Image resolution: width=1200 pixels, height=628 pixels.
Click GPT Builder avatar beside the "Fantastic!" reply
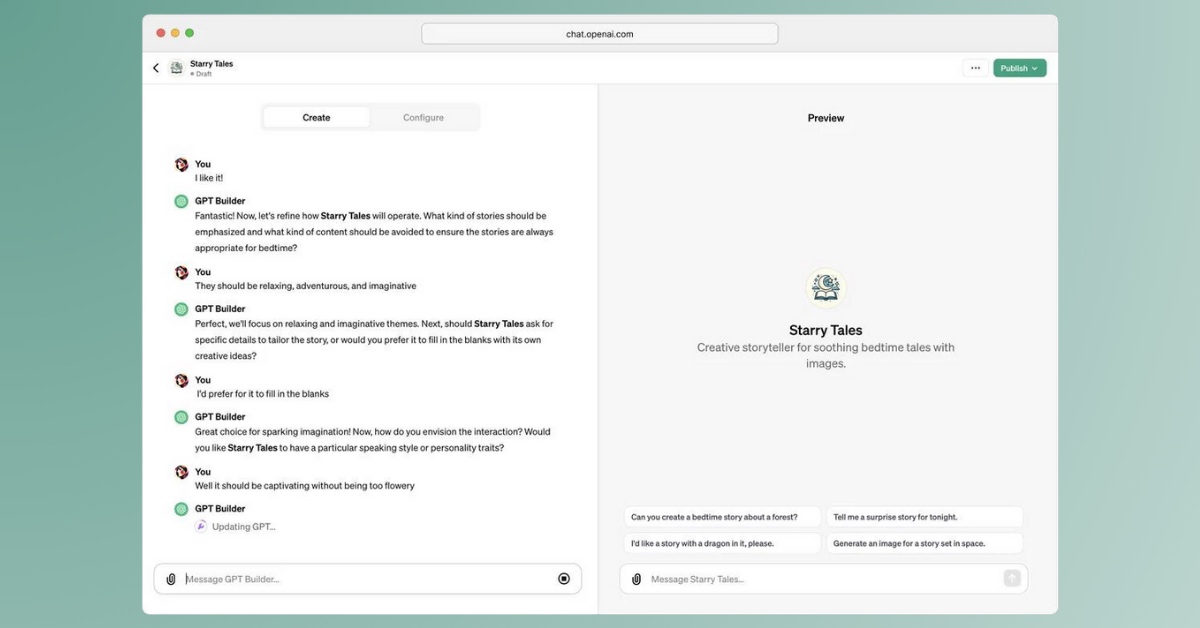(181, 201)
